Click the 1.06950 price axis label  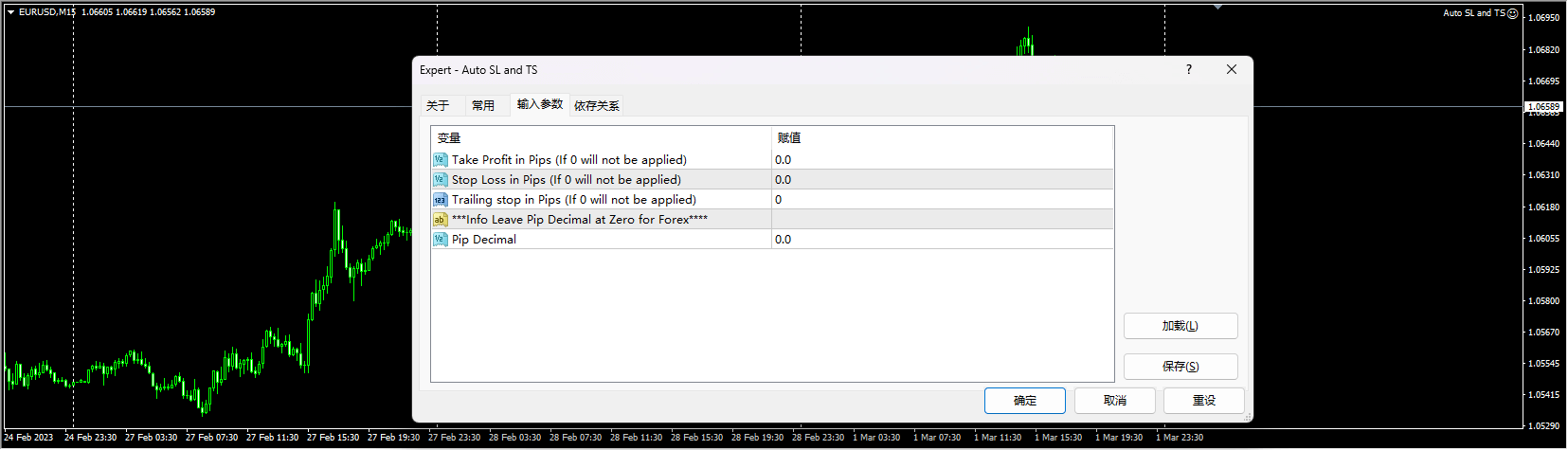(1544, 18)
